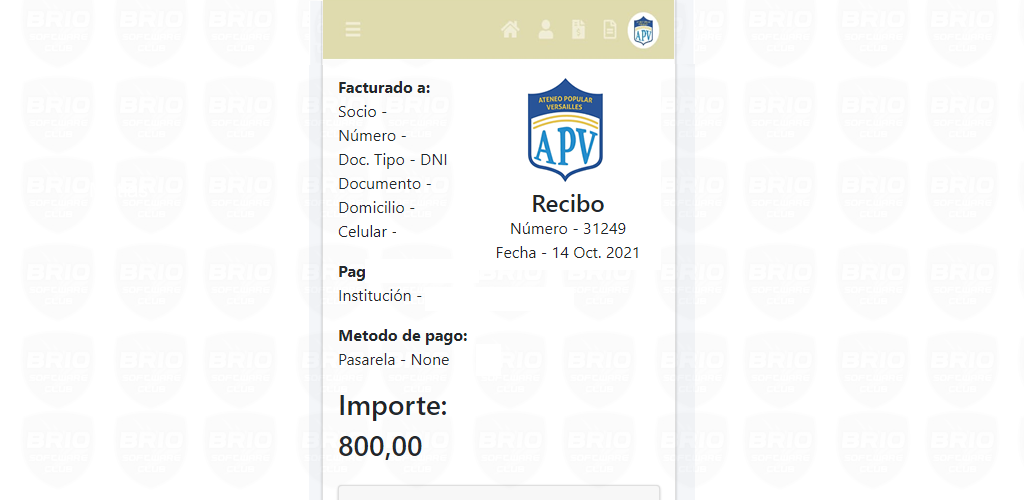1024x500 pixels.
Task: Click the 'Doc. Tipo - DNI' line
Action: (x=392, y=160)
